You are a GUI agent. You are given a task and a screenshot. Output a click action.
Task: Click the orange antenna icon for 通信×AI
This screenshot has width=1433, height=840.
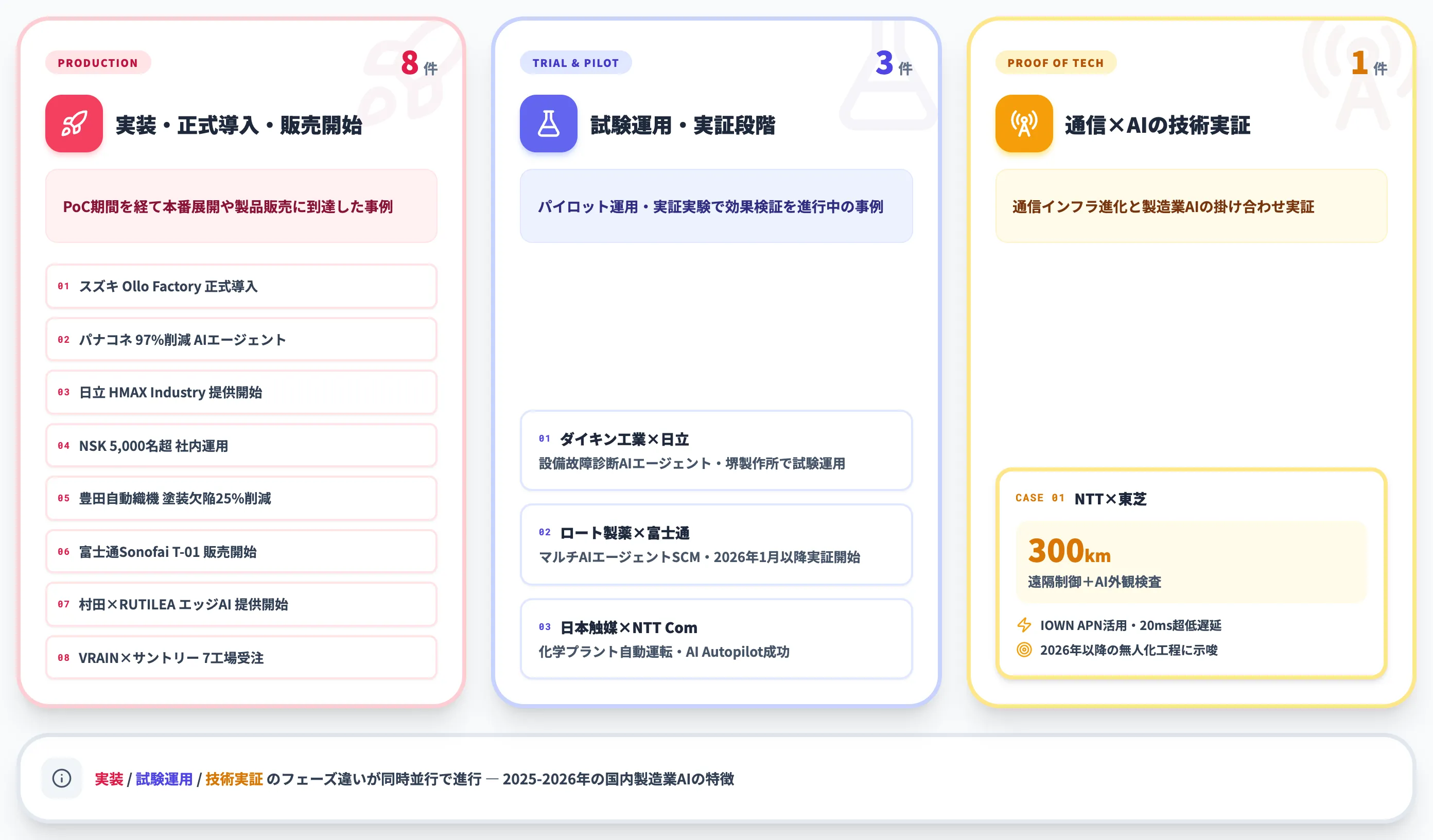pos(1024,124)
